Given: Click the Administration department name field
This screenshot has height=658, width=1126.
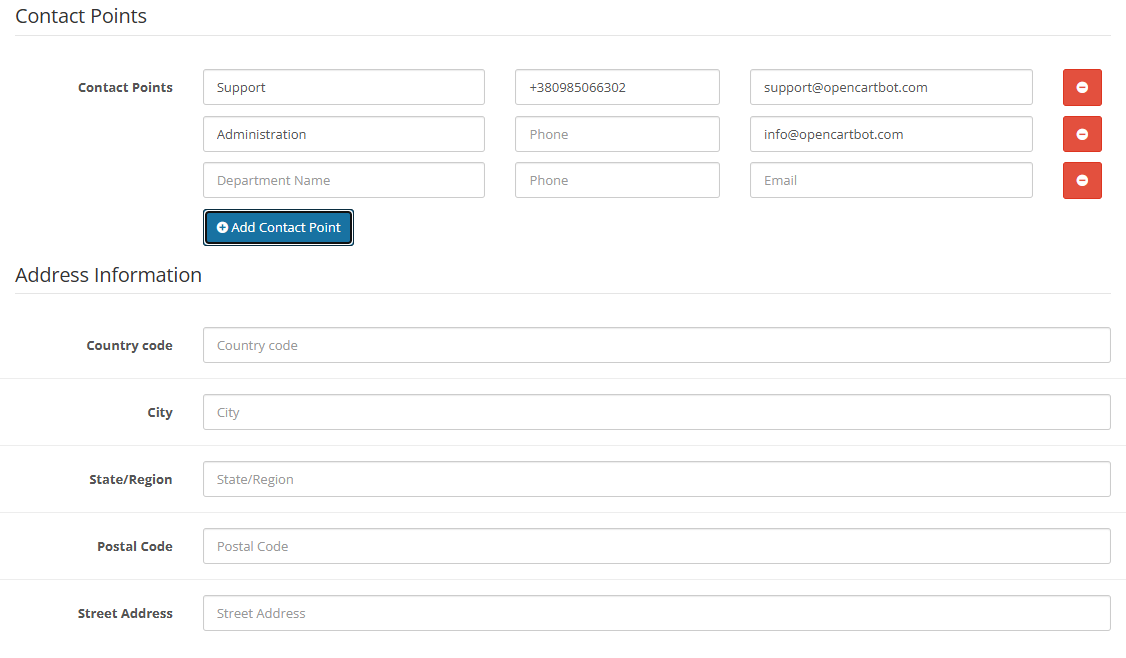Looking at the screenshot, I should tap(343, 134).
